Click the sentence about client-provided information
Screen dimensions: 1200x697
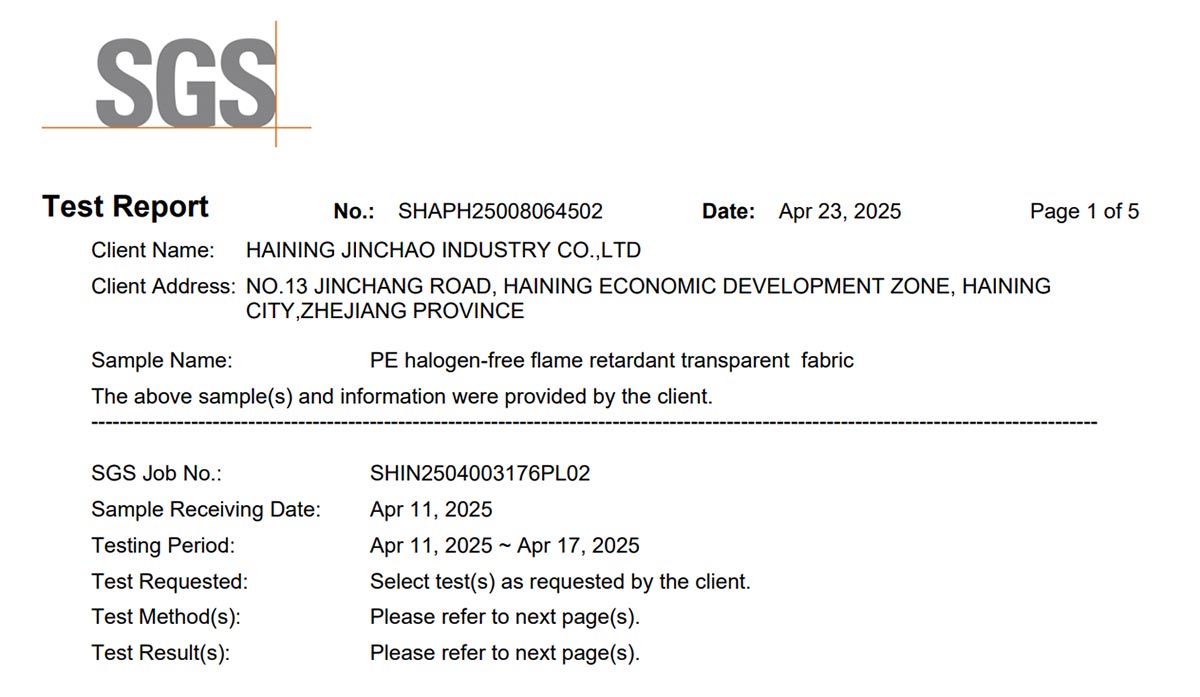pos(402,397)
